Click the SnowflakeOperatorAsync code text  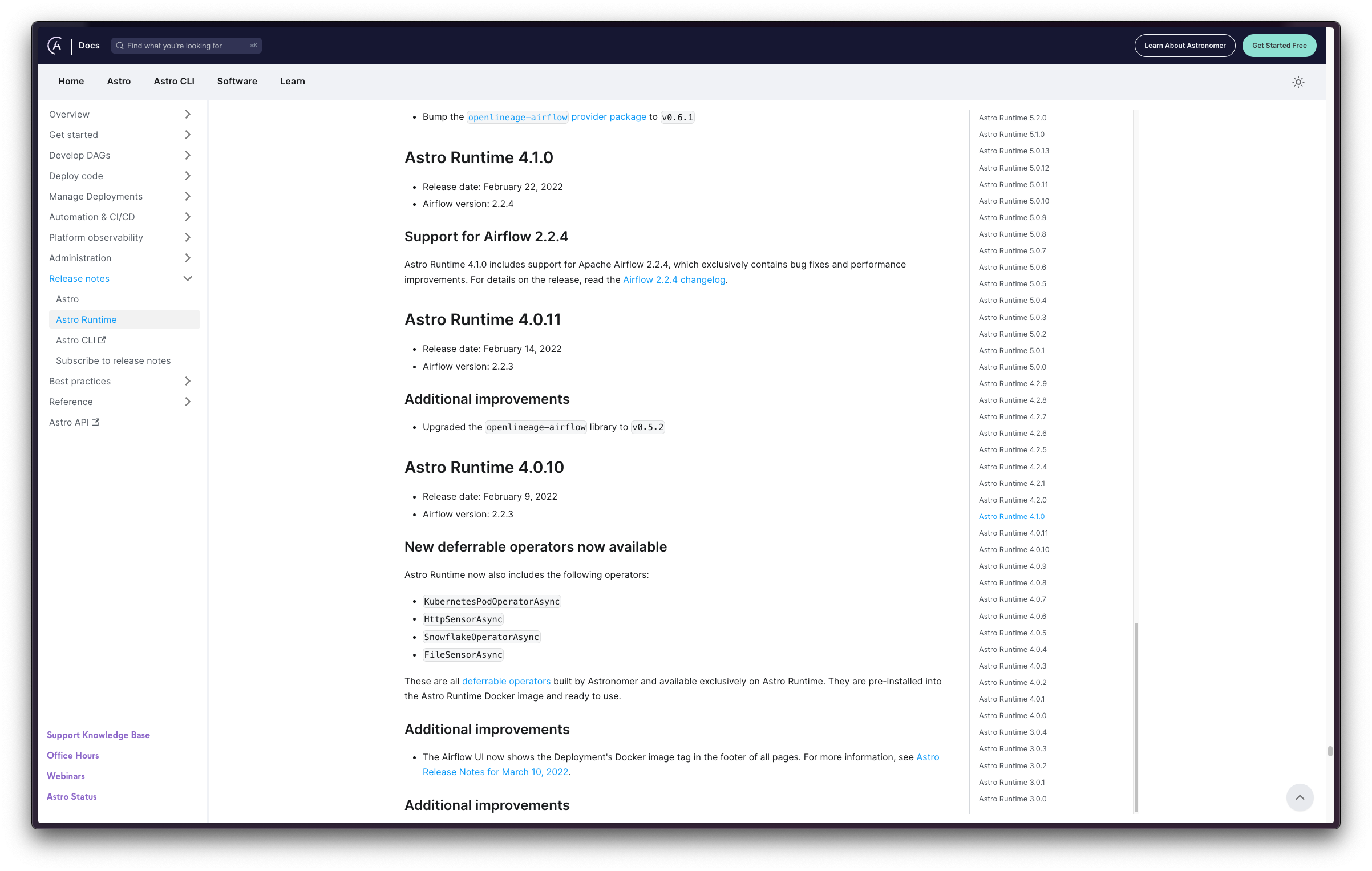[481, 637]
